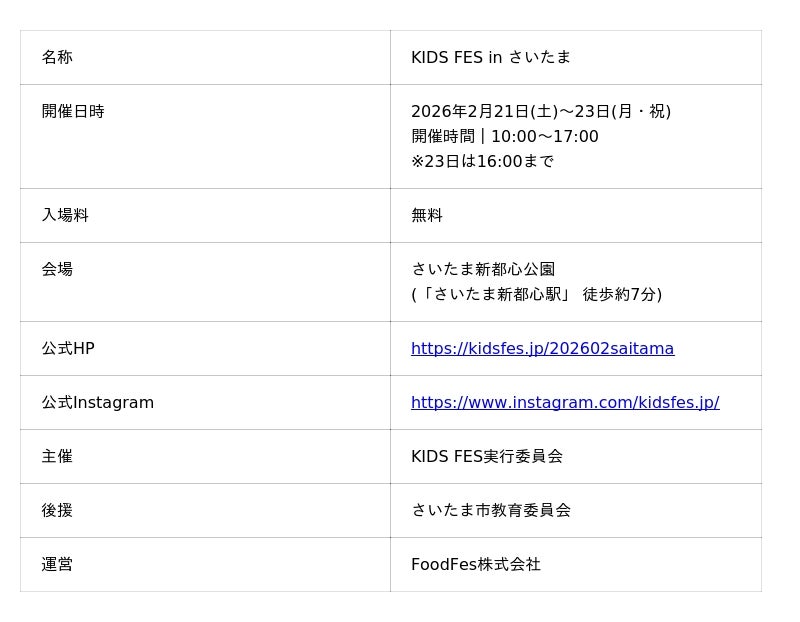Click the 公式Instagram label cell

tap(98, 403)
